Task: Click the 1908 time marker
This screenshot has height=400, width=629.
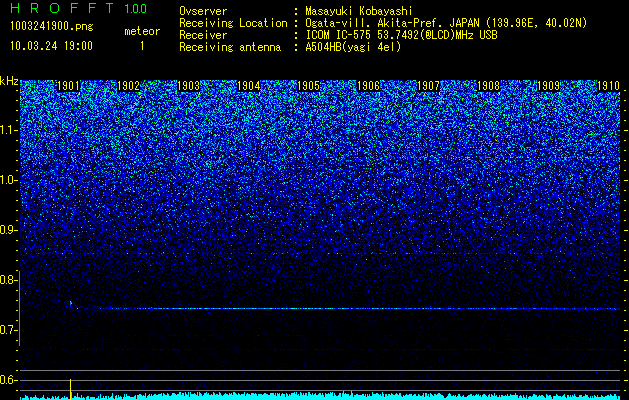Action: 489,86
